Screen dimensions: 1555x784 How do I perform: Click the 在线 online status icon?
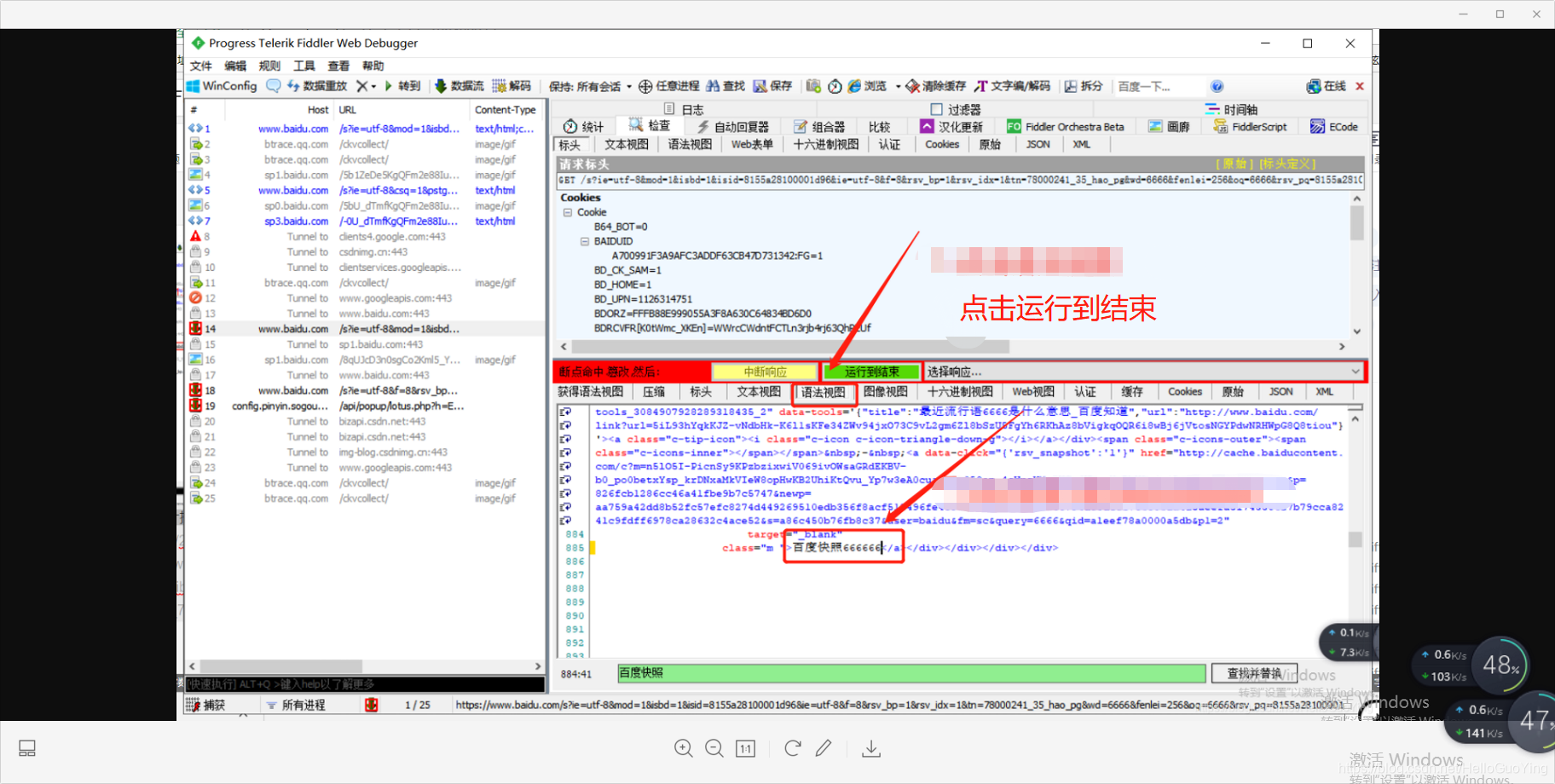(1314, 86)
